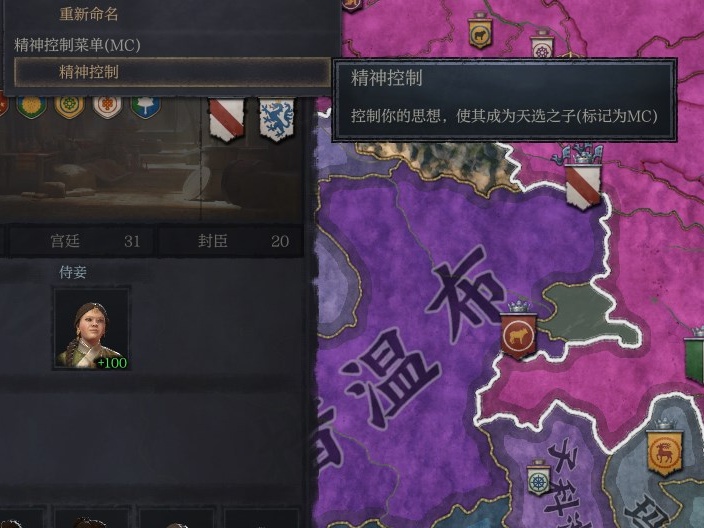
Task: Click the green banner at map edge
Action: [695, 357]
